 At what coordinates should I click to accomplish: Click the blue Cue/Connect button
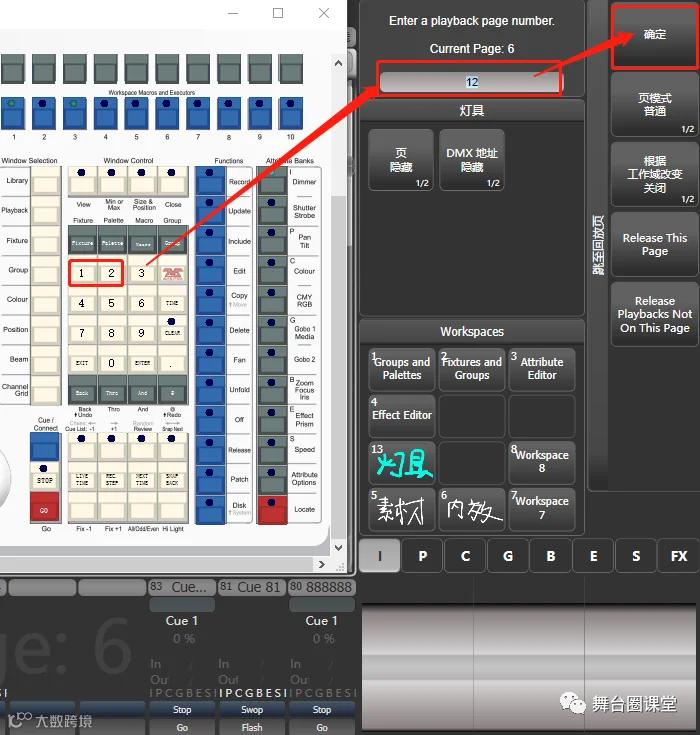point(45,447)
